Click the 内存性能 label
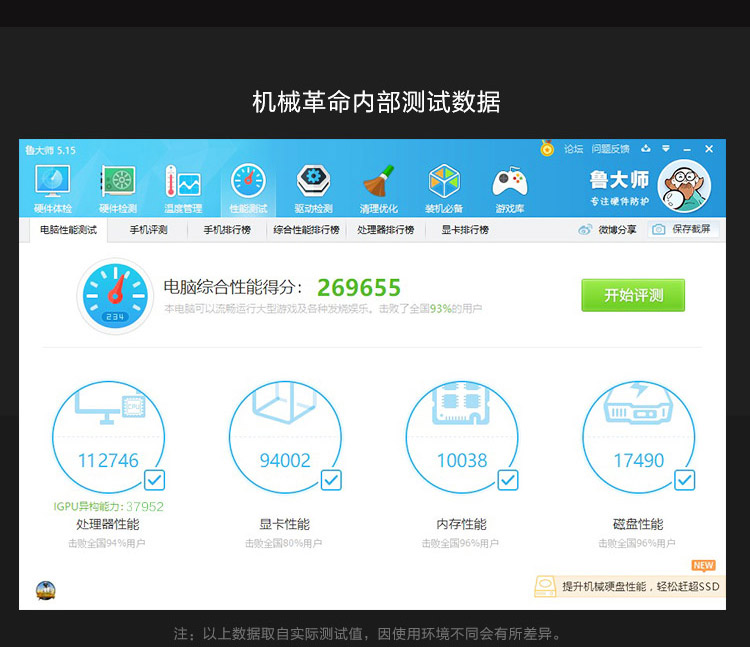The image size is (750, 647). 461,524
